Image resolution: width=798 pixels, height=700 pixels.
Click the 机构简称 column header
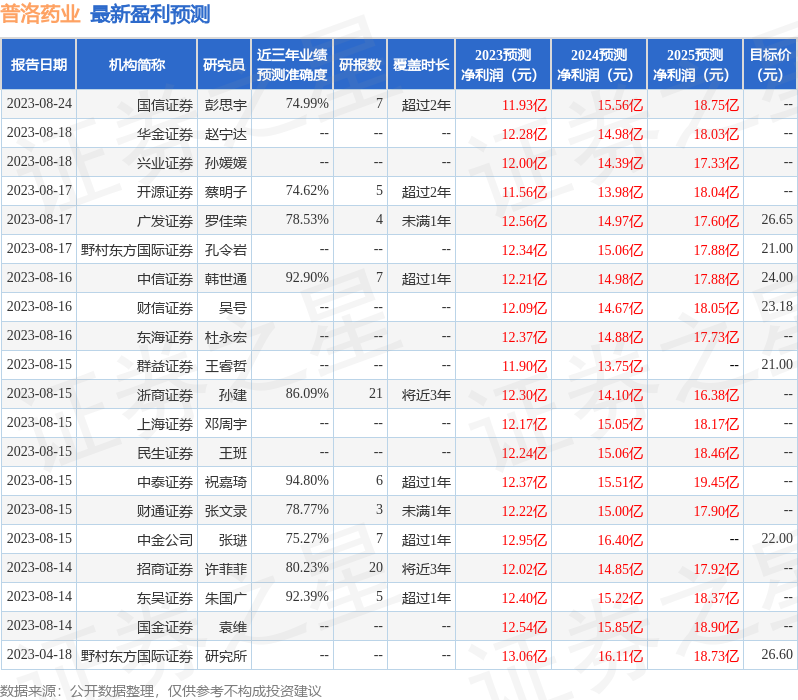(x=136, y=65)
